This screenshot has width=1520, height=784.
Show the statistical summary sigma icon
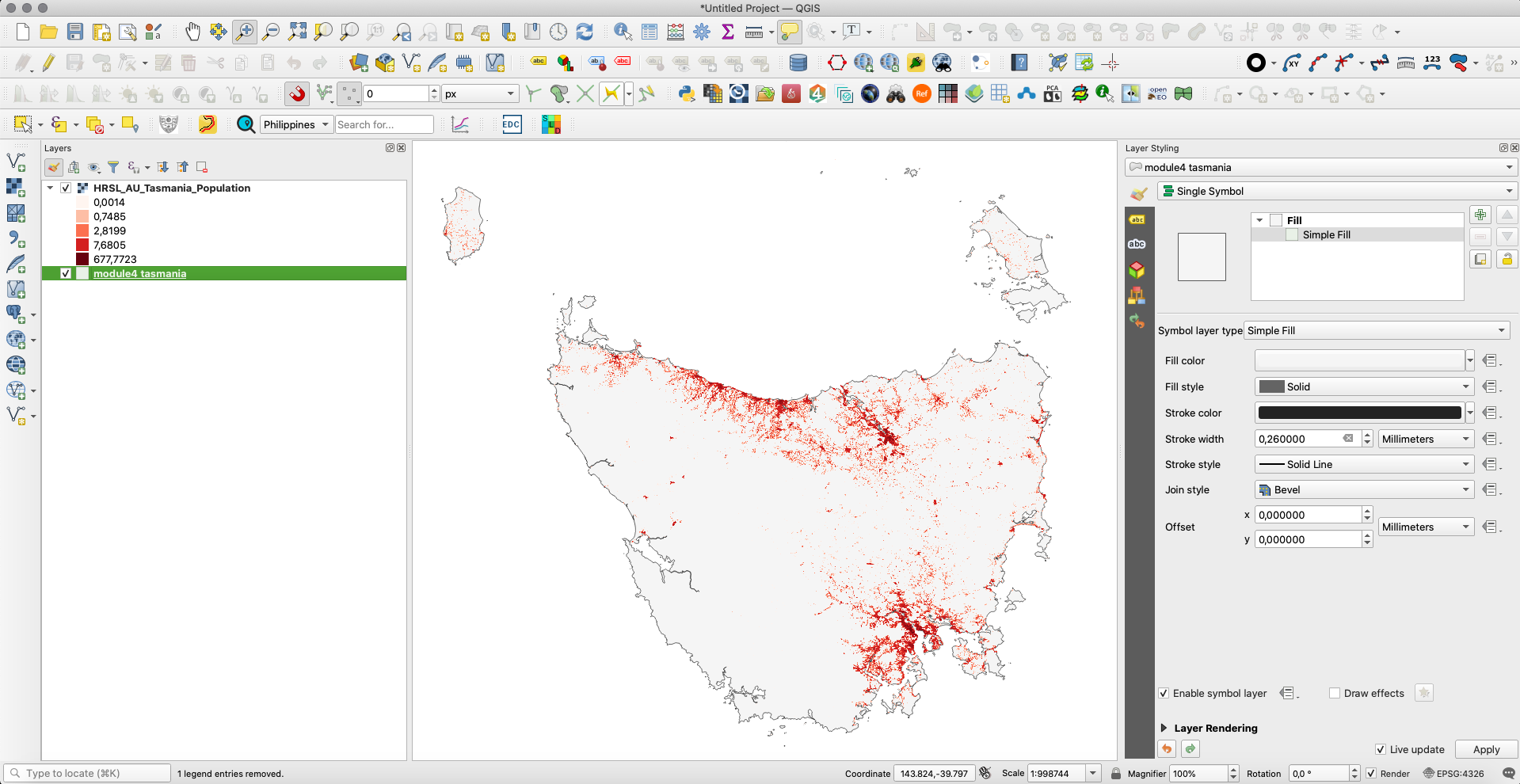(728, 32)
